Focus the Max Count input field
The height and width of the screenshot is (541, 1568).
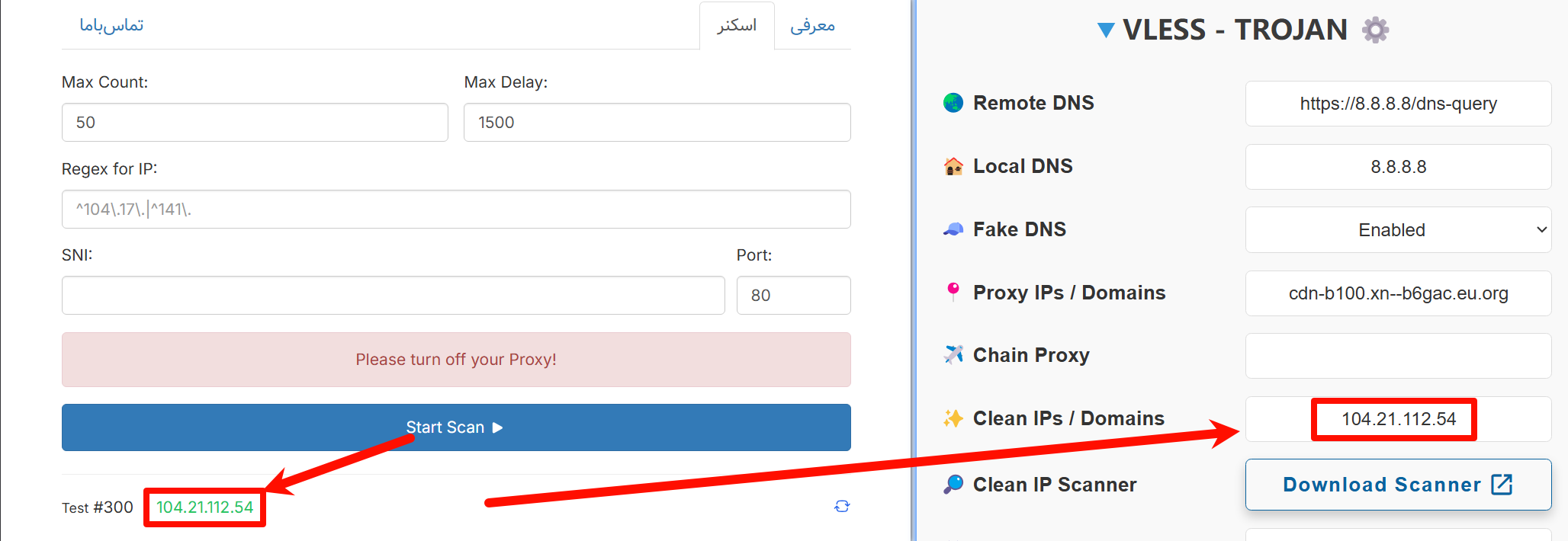[255, 123]
